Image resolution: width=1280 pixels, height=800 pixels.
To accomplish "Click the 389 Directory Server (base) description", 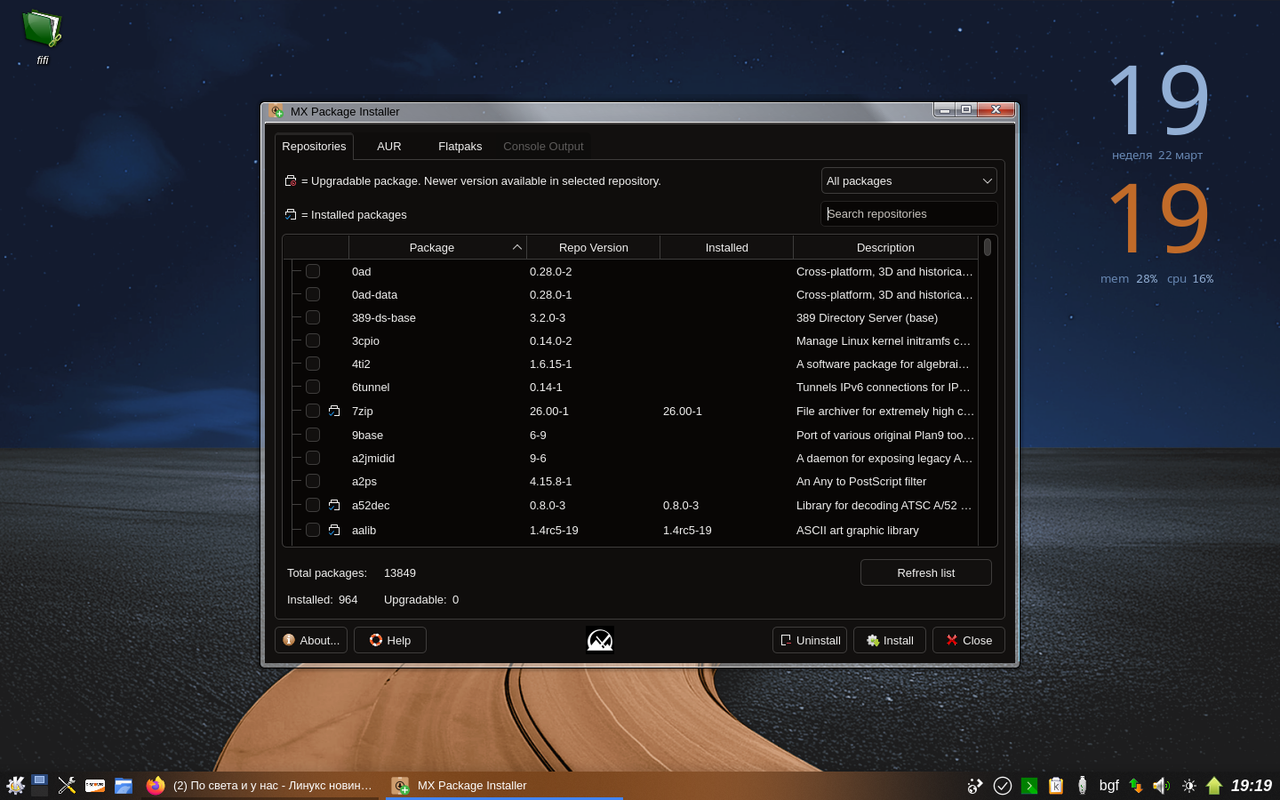I will (x=867, y=317).
